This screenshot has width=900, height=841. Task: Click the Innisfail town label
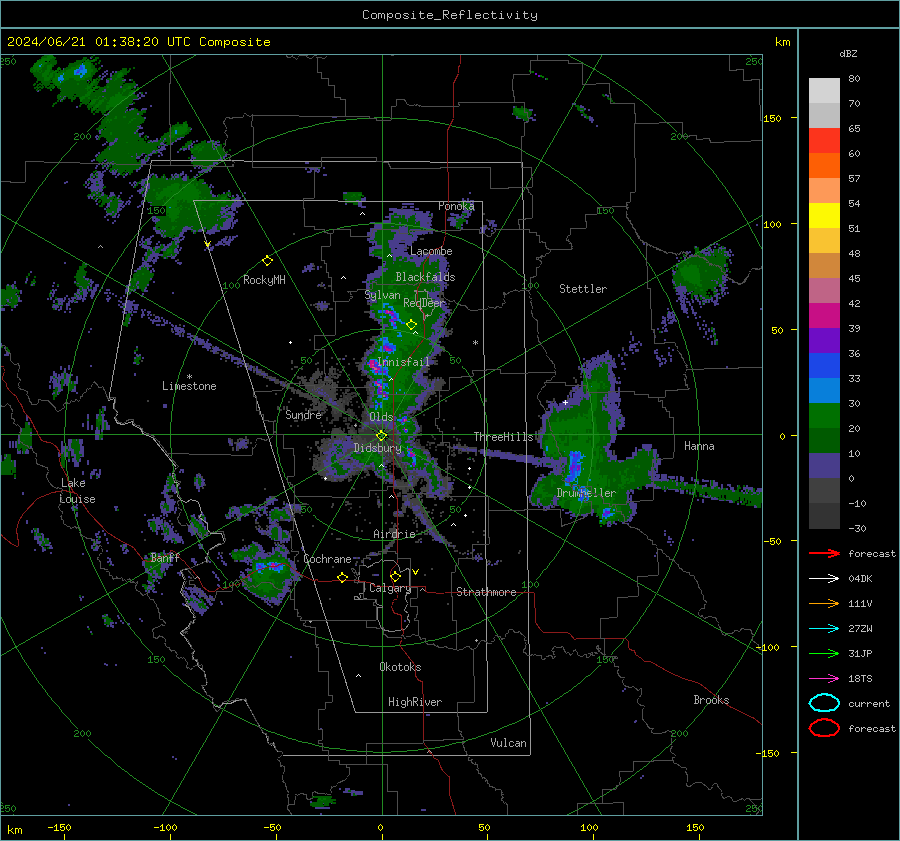[403, 362]
